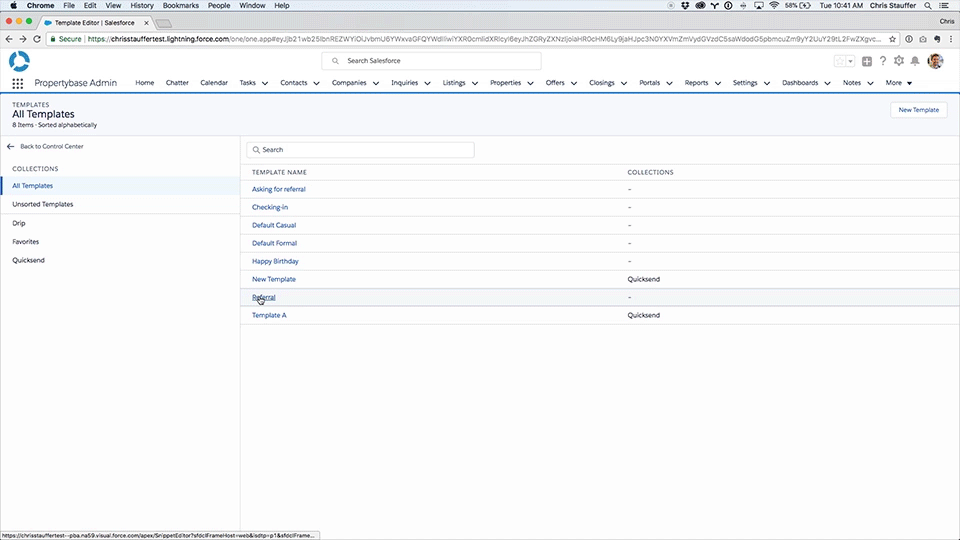Open the notifications bell
960x540 pixels.
(915, 61)
